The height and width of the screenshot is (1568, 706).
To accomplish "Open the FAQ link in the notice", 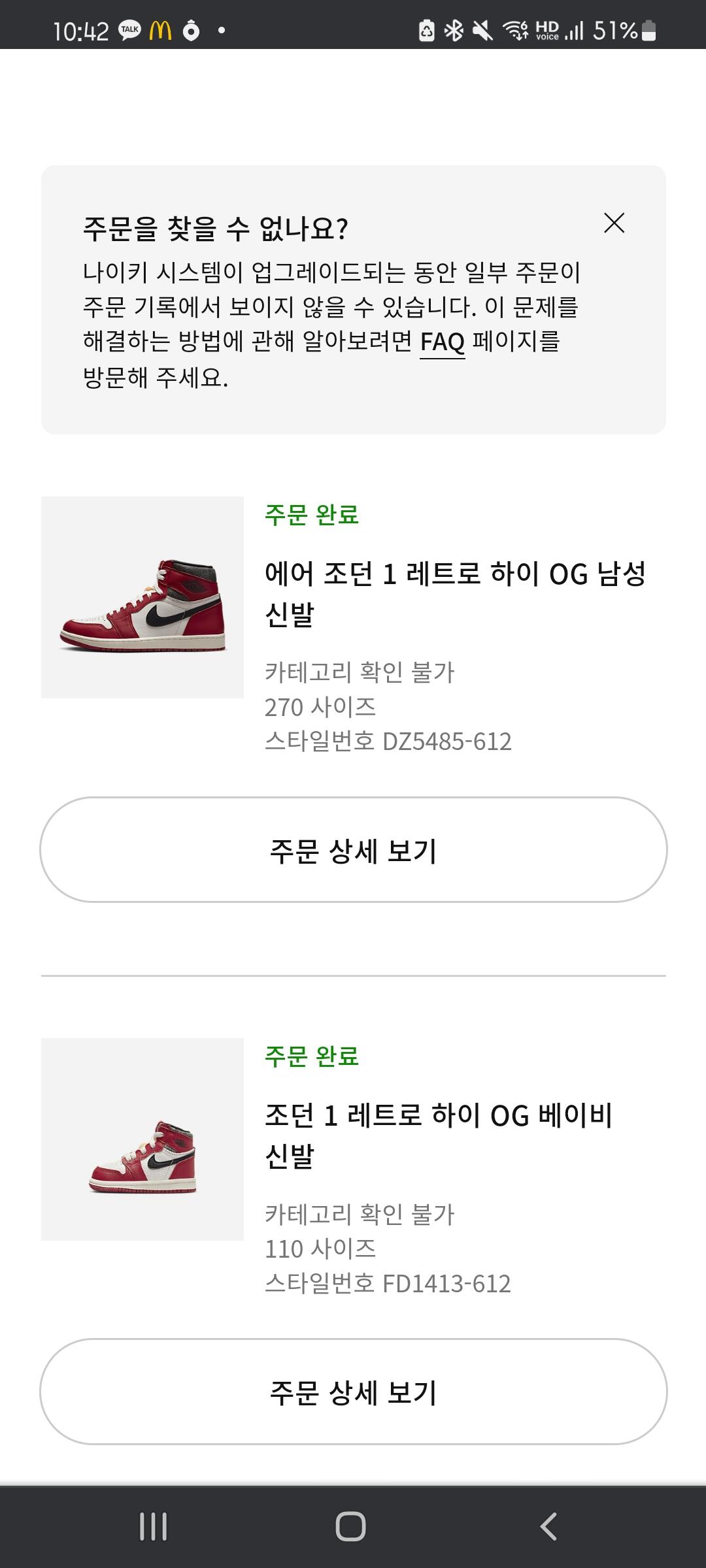I will (442, 342).
